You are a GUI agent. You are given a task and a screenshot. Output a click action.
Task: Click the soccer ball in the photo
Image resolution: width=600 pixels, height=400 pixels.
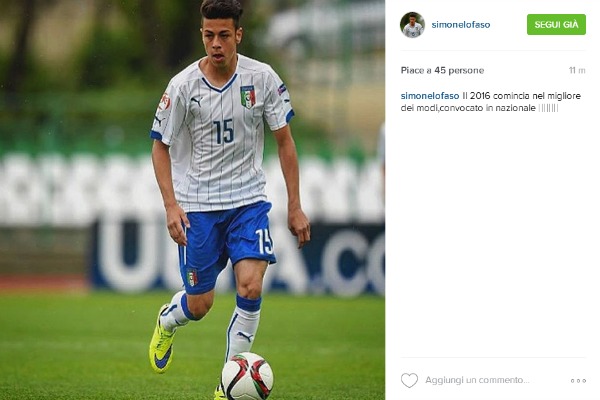(x=247, y=376)
